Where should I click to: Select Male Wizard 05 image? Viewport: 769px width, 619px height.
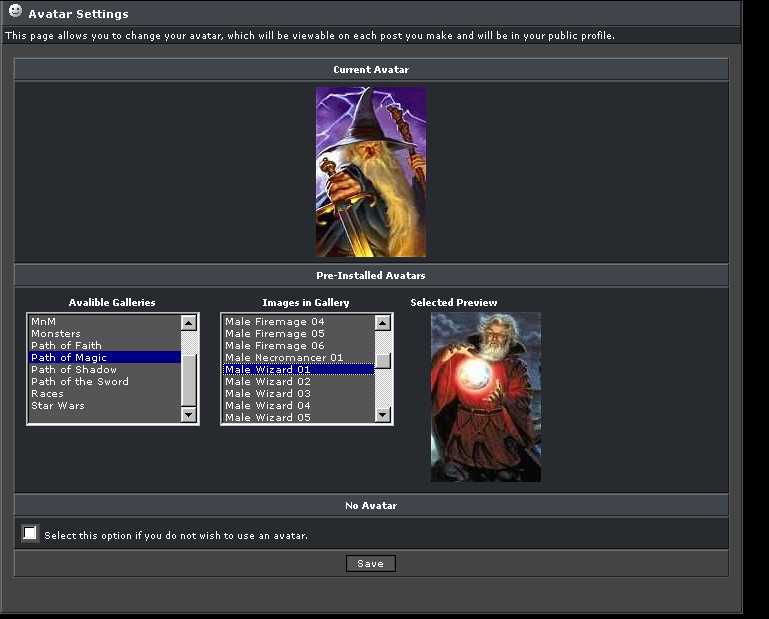coord(299,417)
